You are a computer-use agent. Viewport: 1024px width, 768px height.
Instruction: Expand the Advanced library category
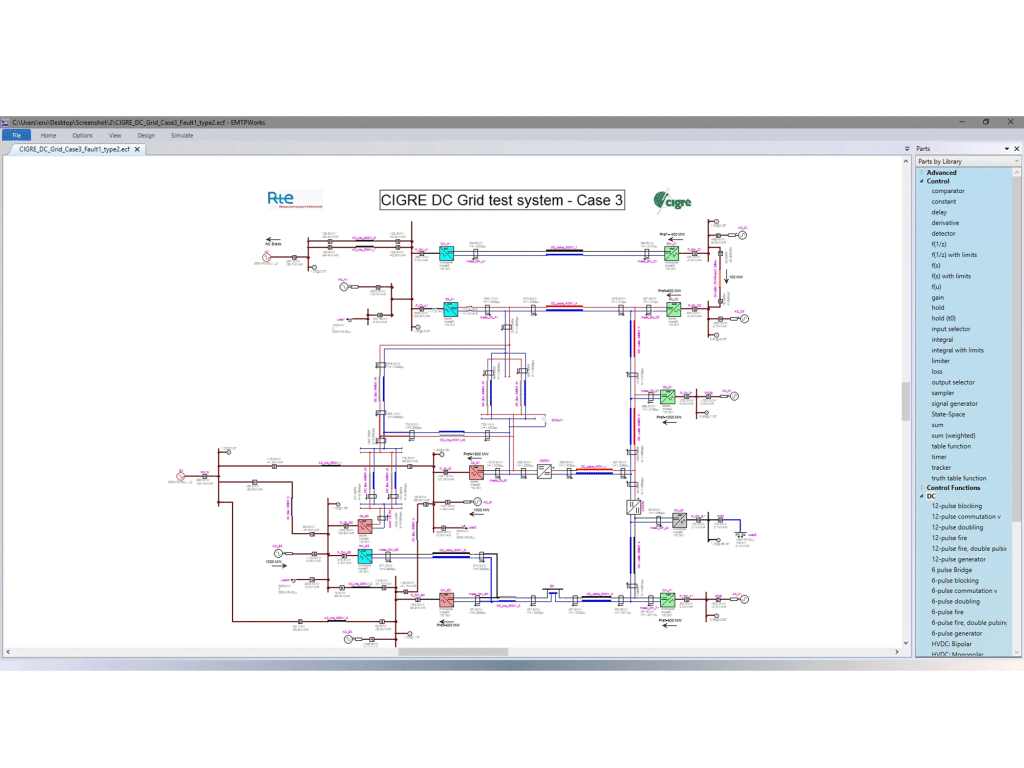click(x=922, y=172)
